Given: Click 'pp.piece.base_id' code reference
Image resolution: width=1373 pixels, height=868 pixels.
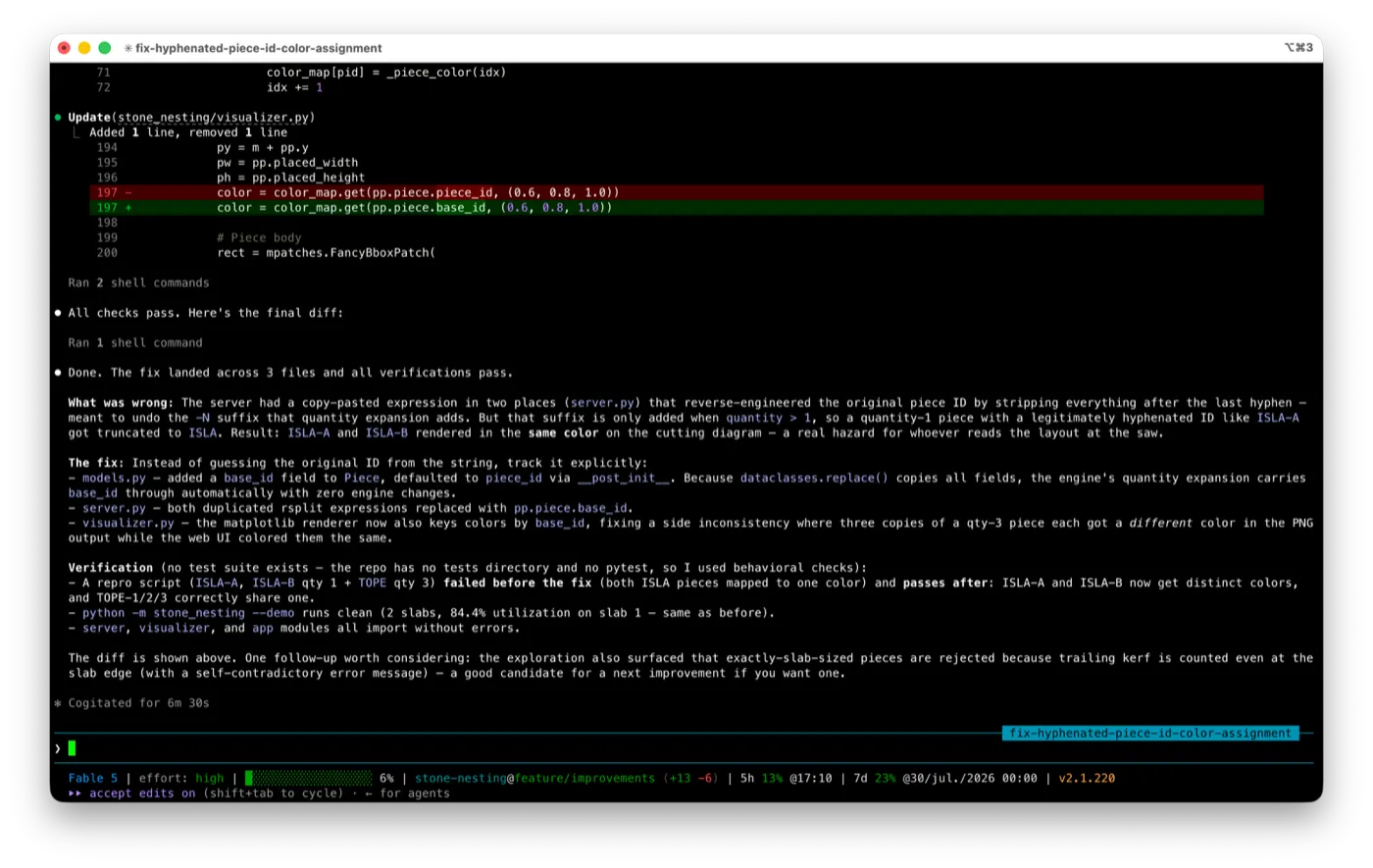Looking at the screenshot, I should pyautogui.click(x=571, y=508).
